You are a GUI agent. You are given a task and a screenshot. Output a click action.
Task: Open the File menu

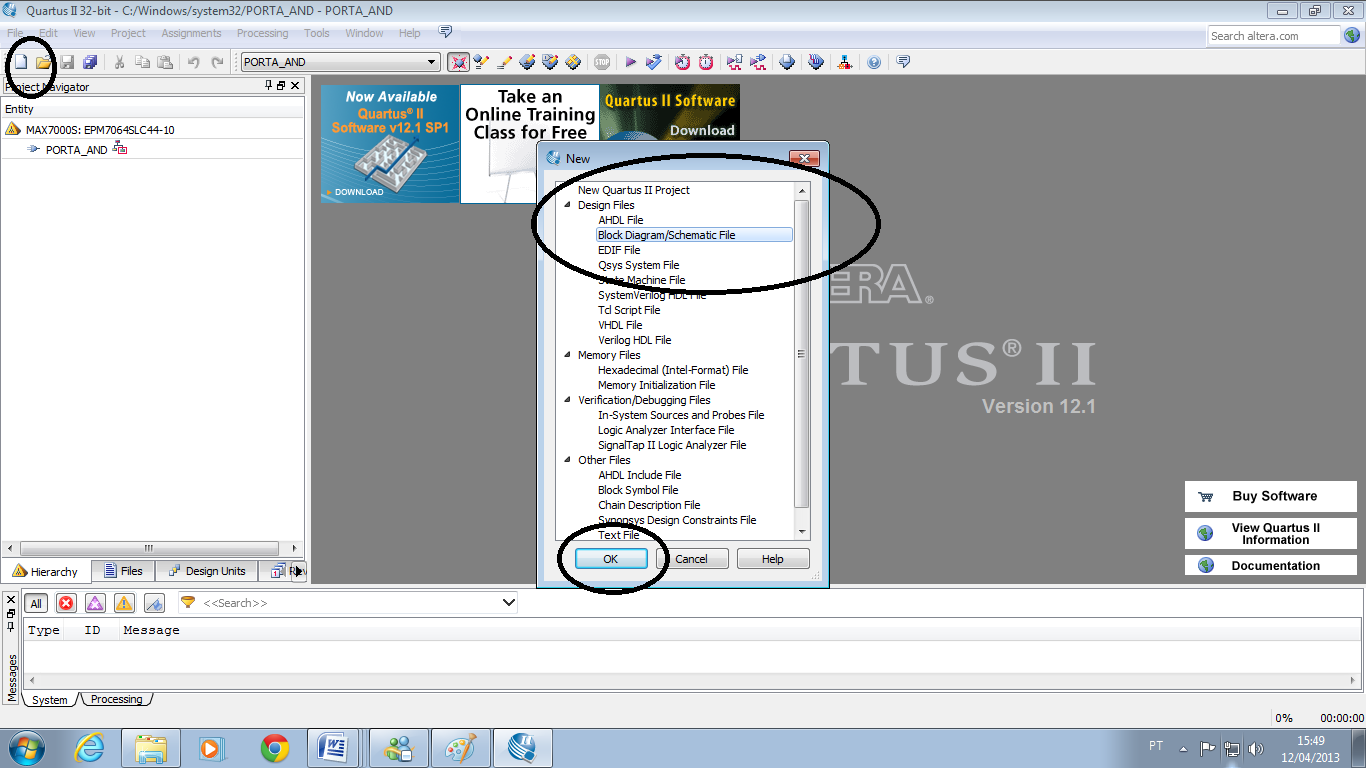tap(15, 33)
